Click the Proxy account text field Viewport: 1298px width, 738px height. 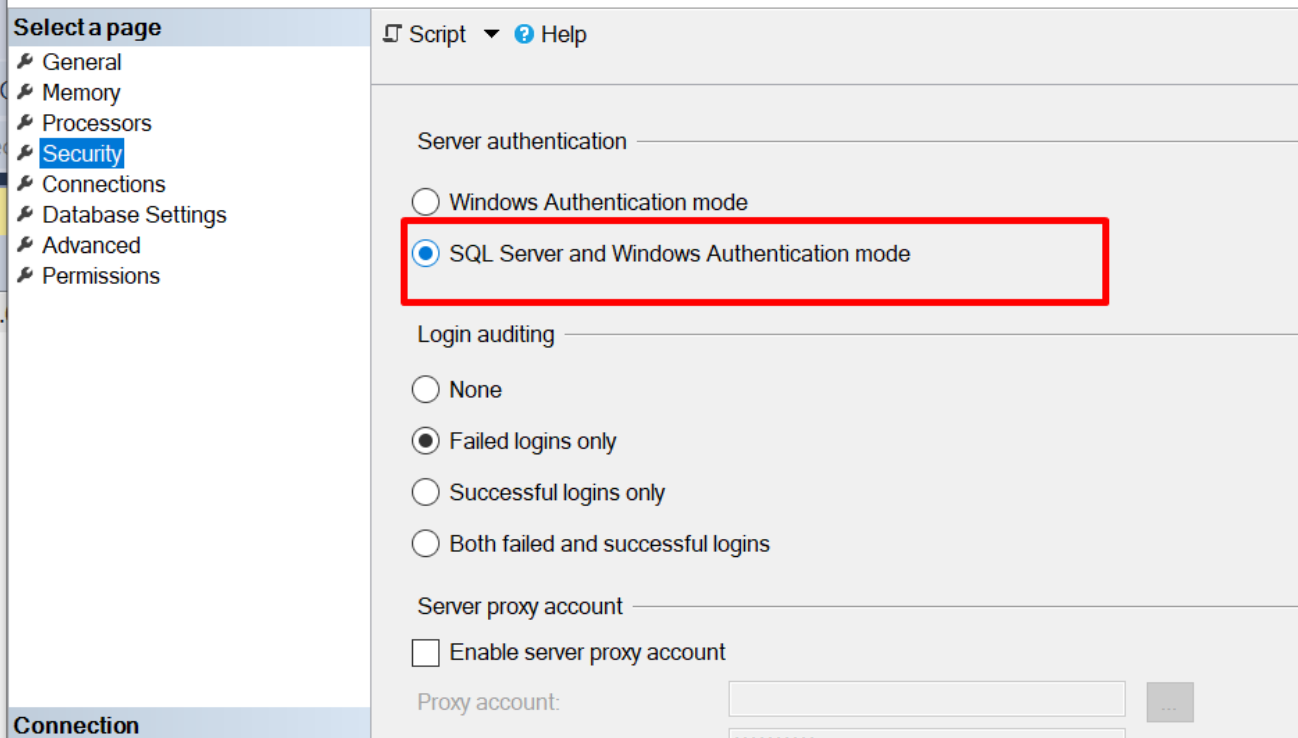[x=926, y=700]
